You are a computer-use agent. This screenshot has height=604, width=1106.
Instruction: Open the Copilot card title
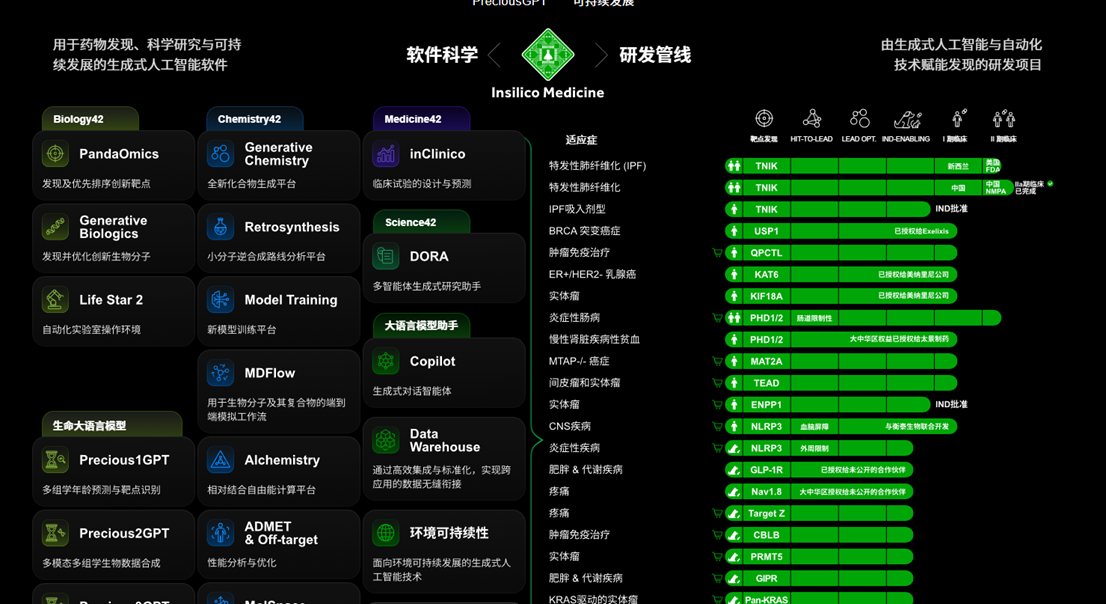pyautogui.click(x=432, y=361)
